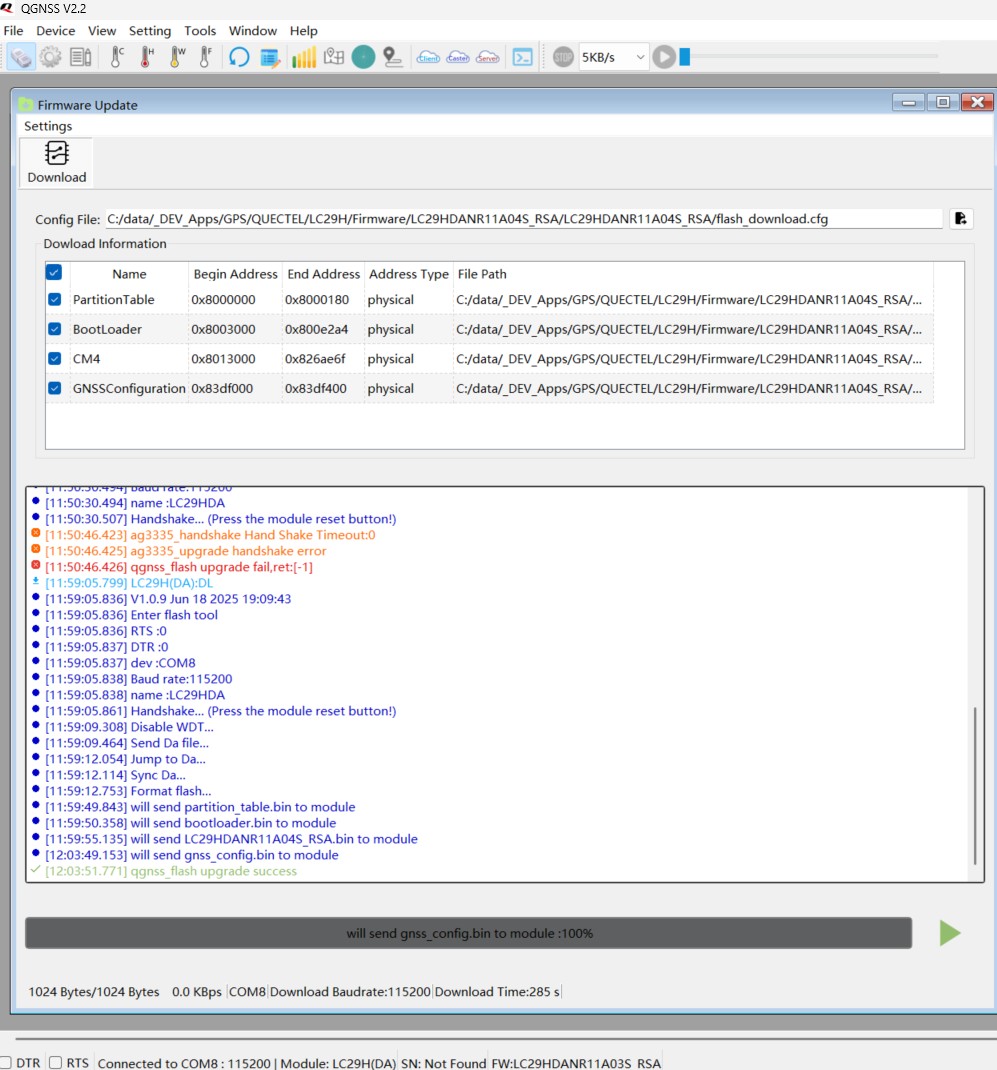Uncheck the GNSSConfiguration checkbox
The height and width of the screenshot is (1070, 997).
coord(55,389)
